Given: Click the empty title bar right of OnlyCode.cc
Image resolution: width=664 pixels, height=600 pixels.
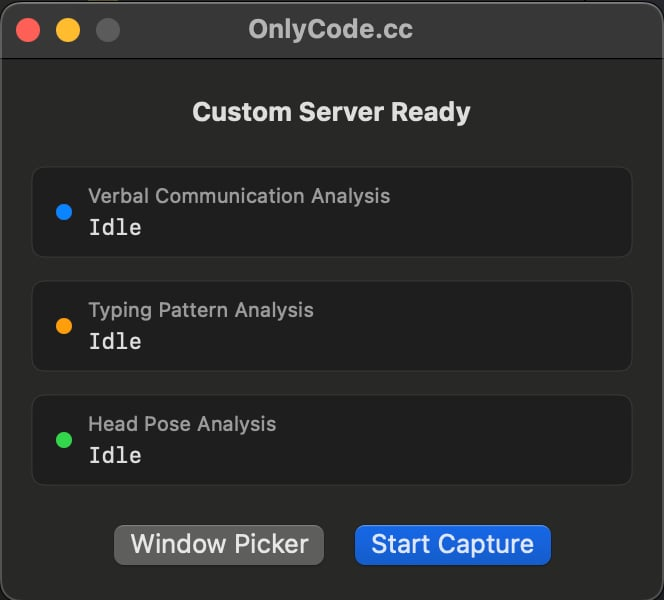Looking at the screenshot, I should 540,30.
